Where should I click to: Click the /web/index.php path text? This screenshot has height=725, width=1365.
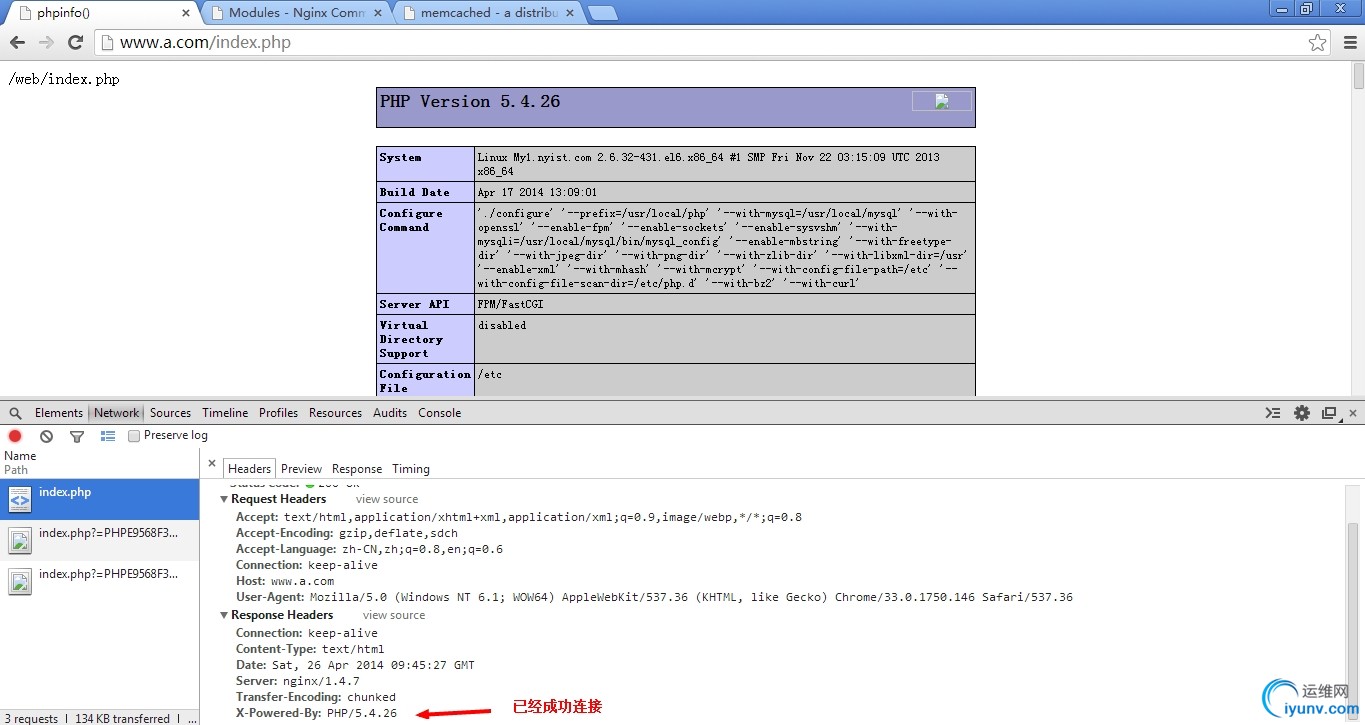[64, 79]
